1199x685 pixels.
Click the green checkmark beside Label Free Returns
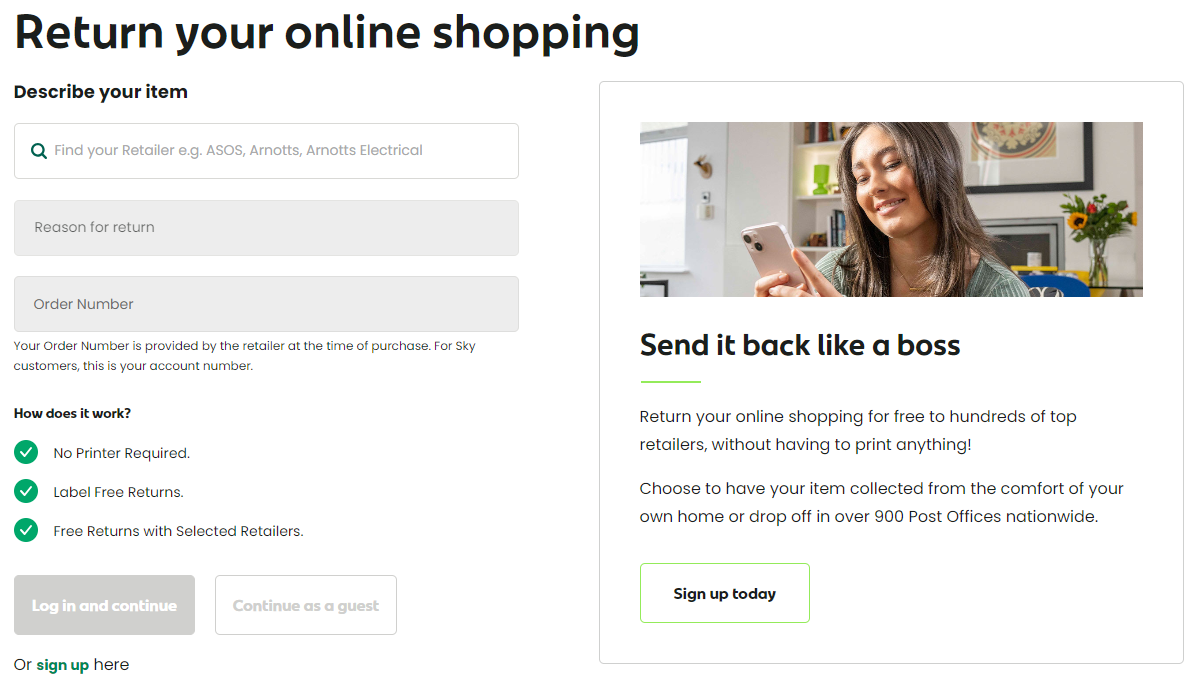26,492
